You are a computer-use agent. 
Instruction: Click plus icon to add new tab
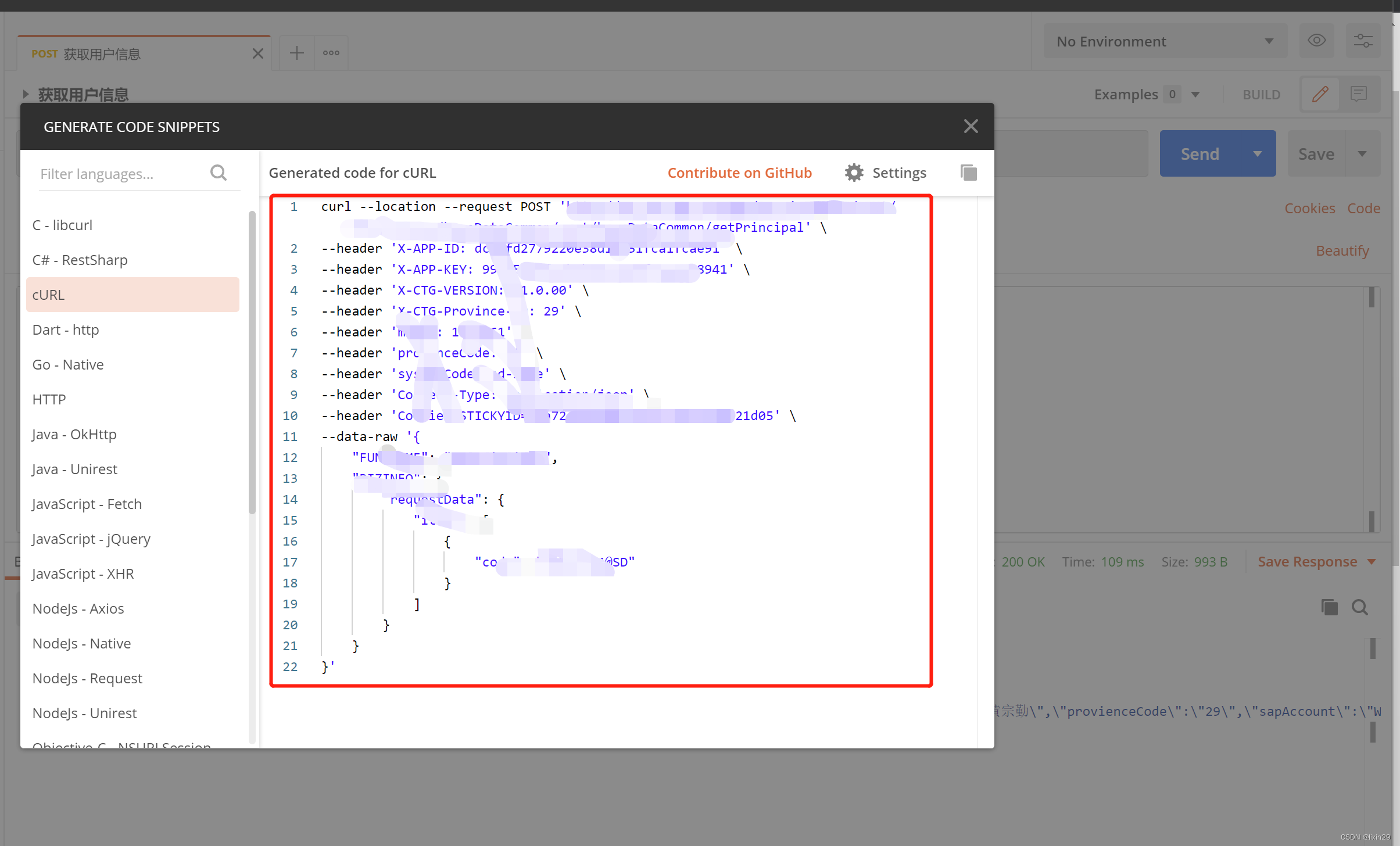click(x=296, y=53)
